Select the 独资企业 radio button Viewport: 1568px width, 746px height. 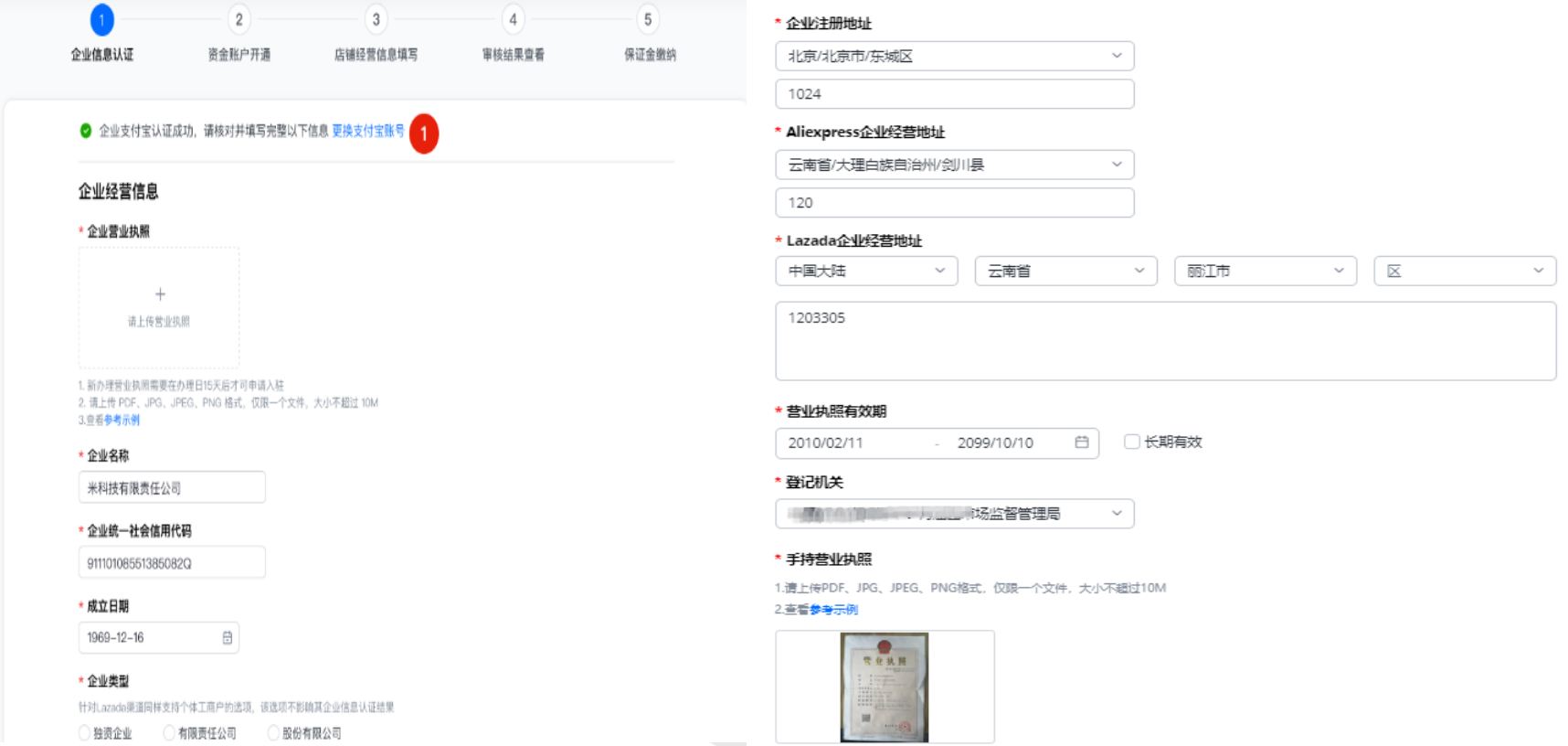[85, 732]
